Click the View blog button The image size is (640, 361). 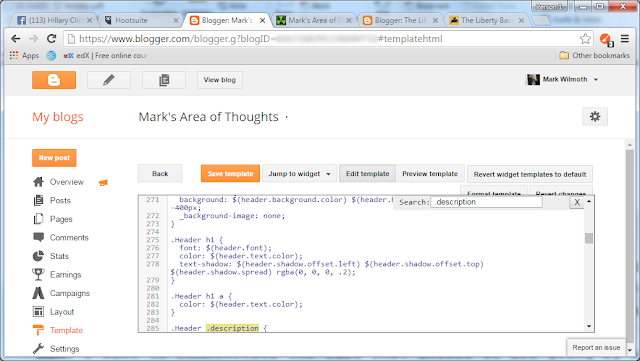coord(220,80)
